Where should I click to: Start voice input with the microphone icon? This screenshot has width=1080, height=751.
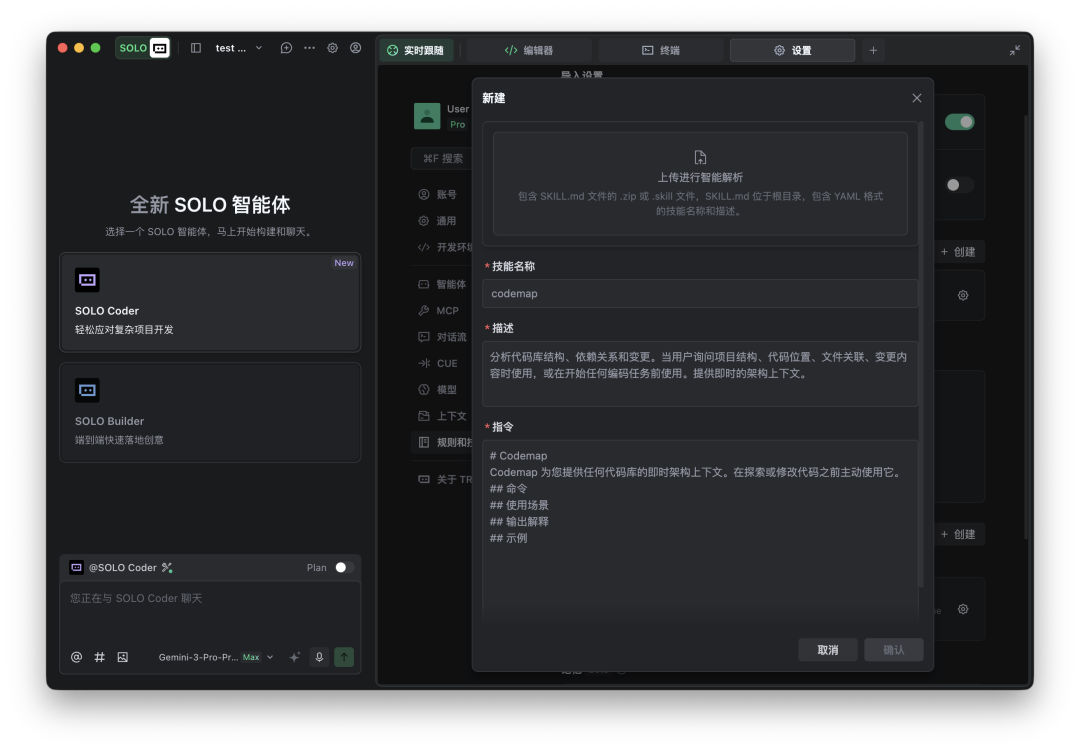coord(320,657)
